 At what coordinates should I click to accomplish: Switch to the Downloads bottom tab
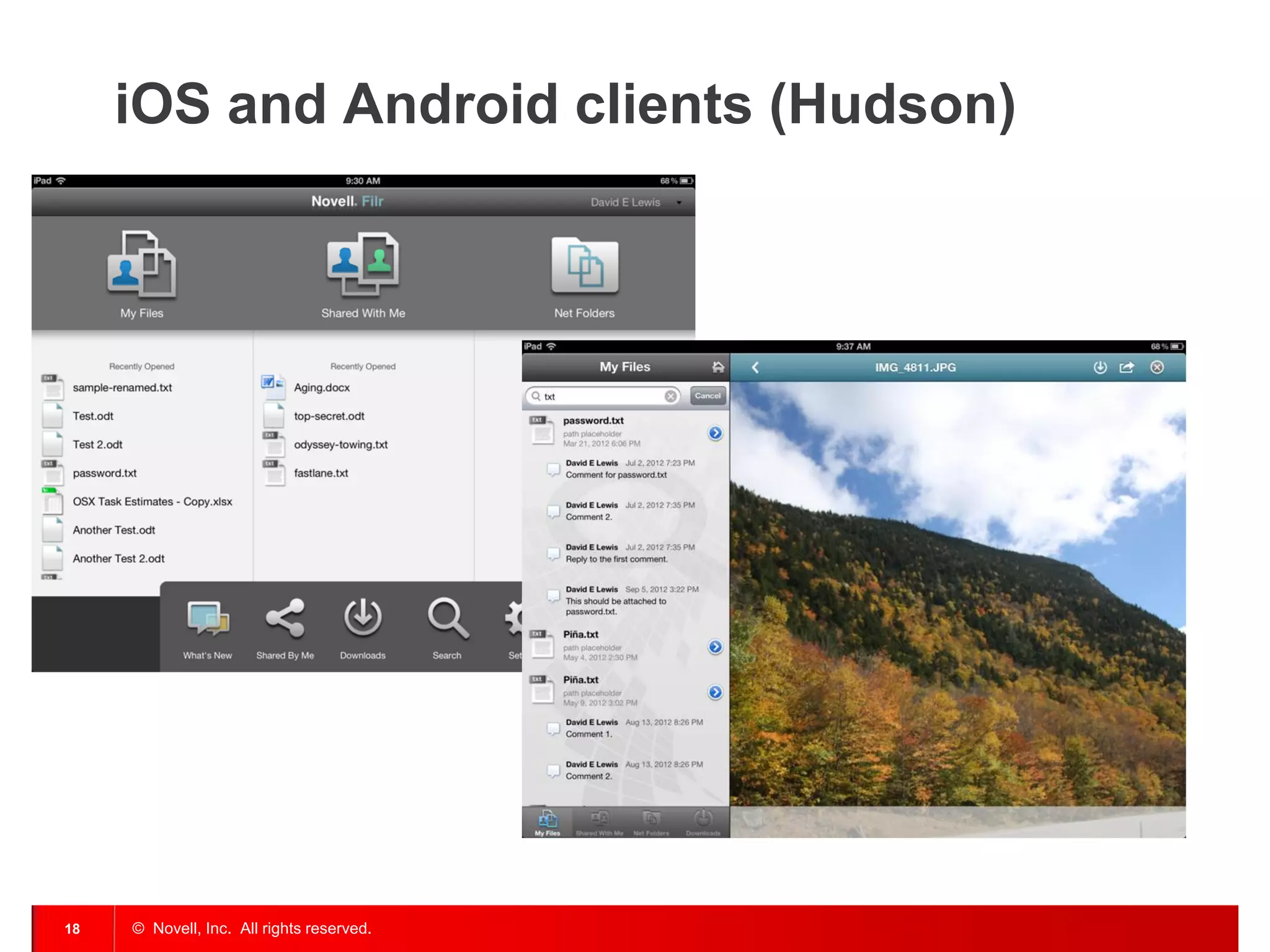pyautogui.click(x=703, y=822)
